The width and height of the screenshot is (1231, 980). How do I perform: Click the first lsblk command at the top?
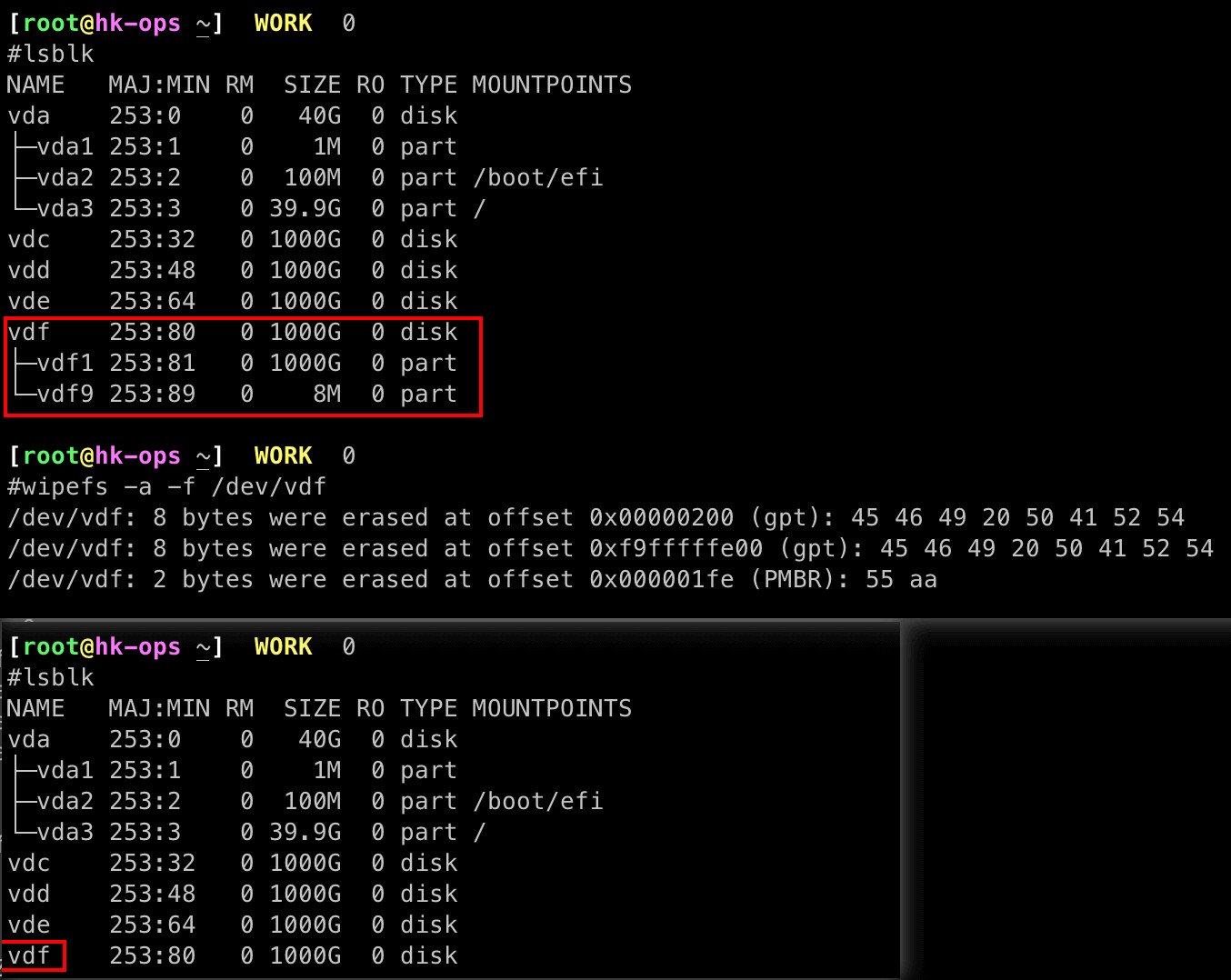click(51, 55)
